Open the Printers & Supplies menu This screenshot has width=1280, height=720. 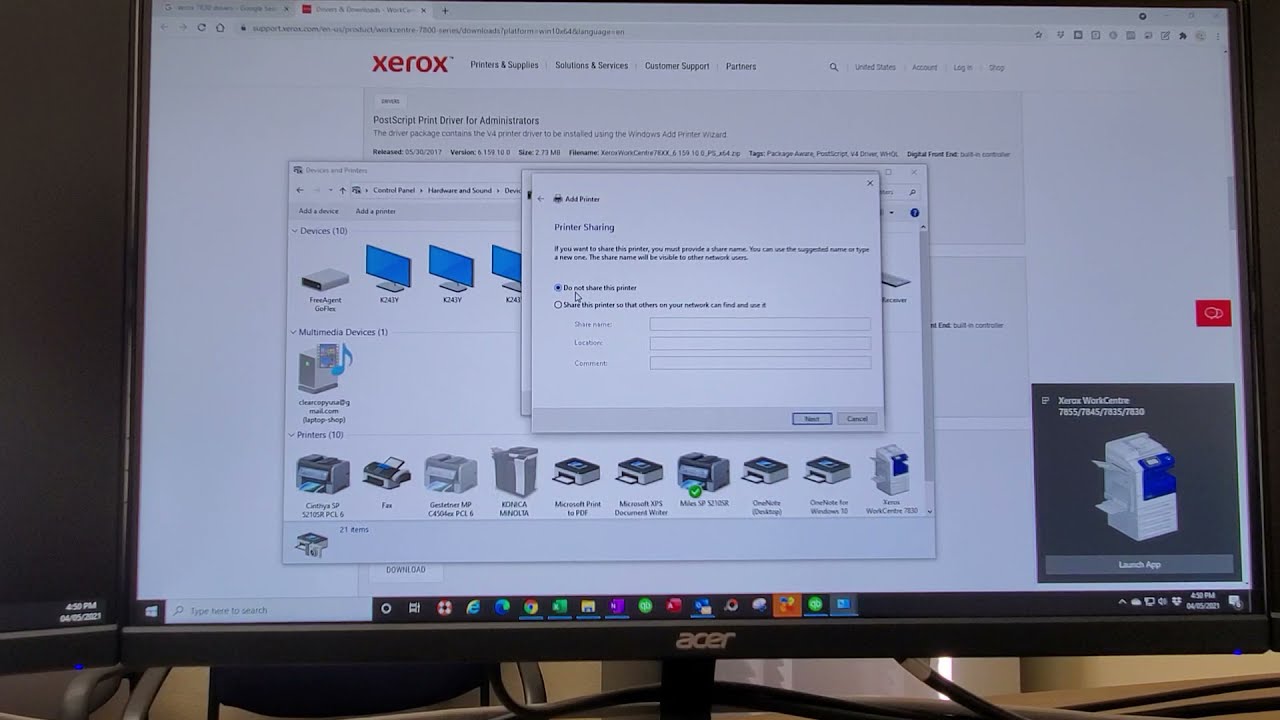tap(504, 65)
